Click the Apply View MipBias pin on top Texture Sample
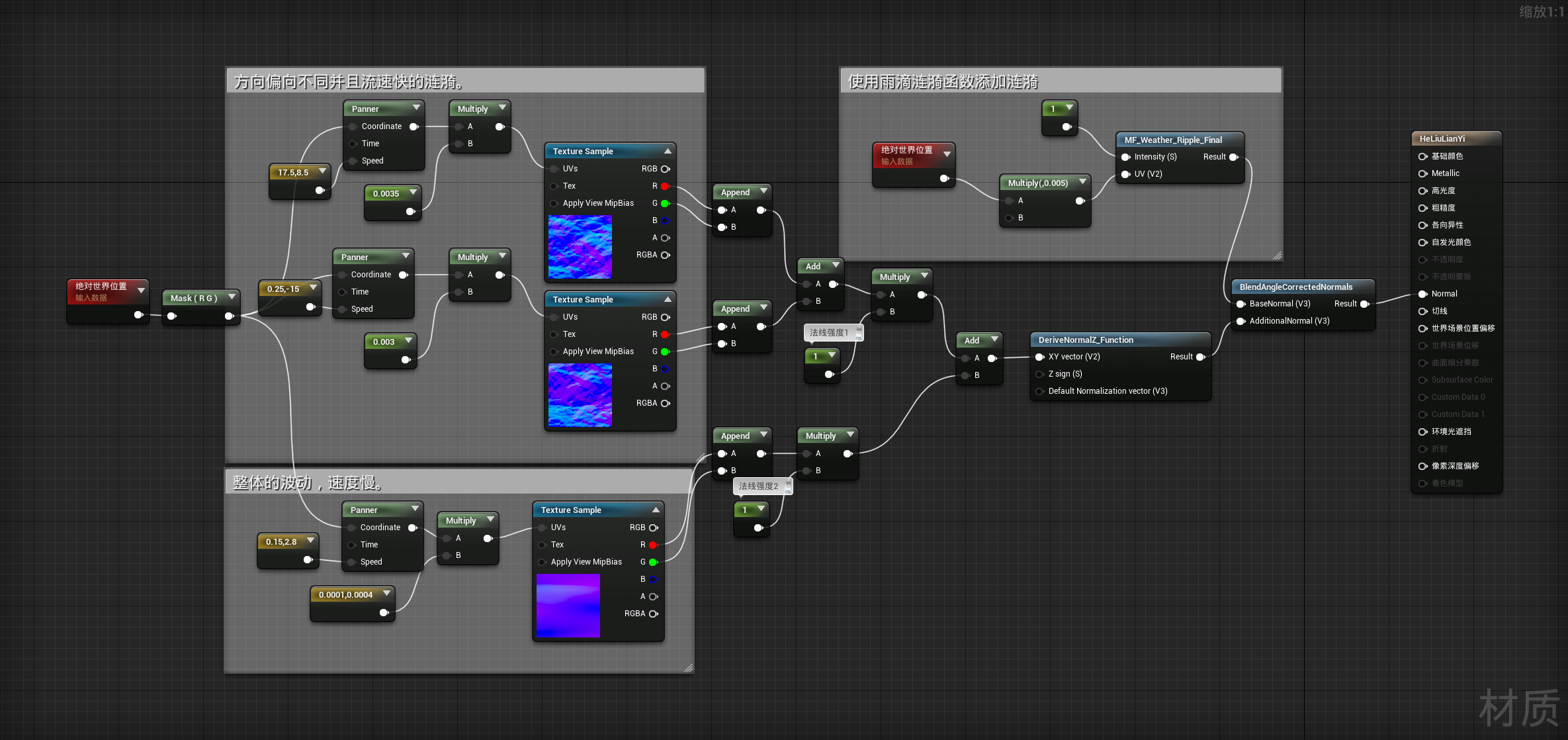The image size is (1568, 740). point(554,203)
